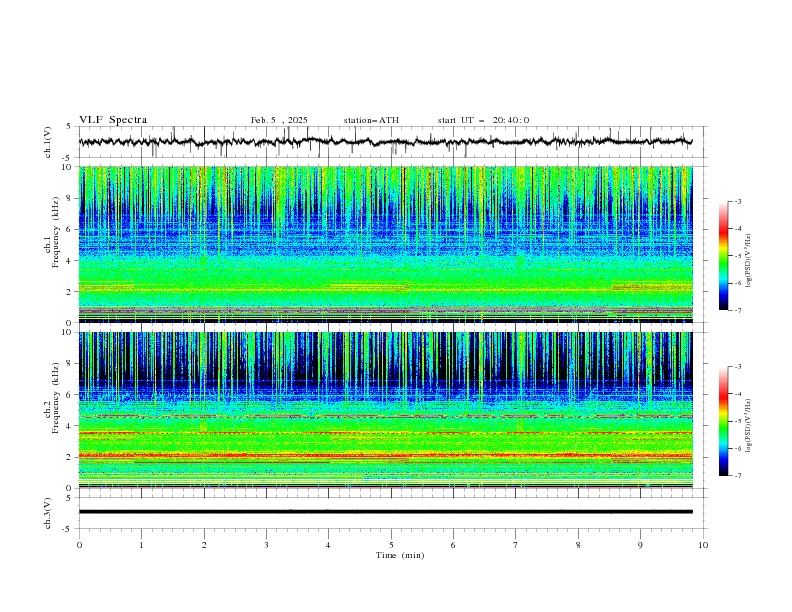Click the 'station=ATH' header label
The height and width of the screenshot is (612, 792).
(371, 120)
